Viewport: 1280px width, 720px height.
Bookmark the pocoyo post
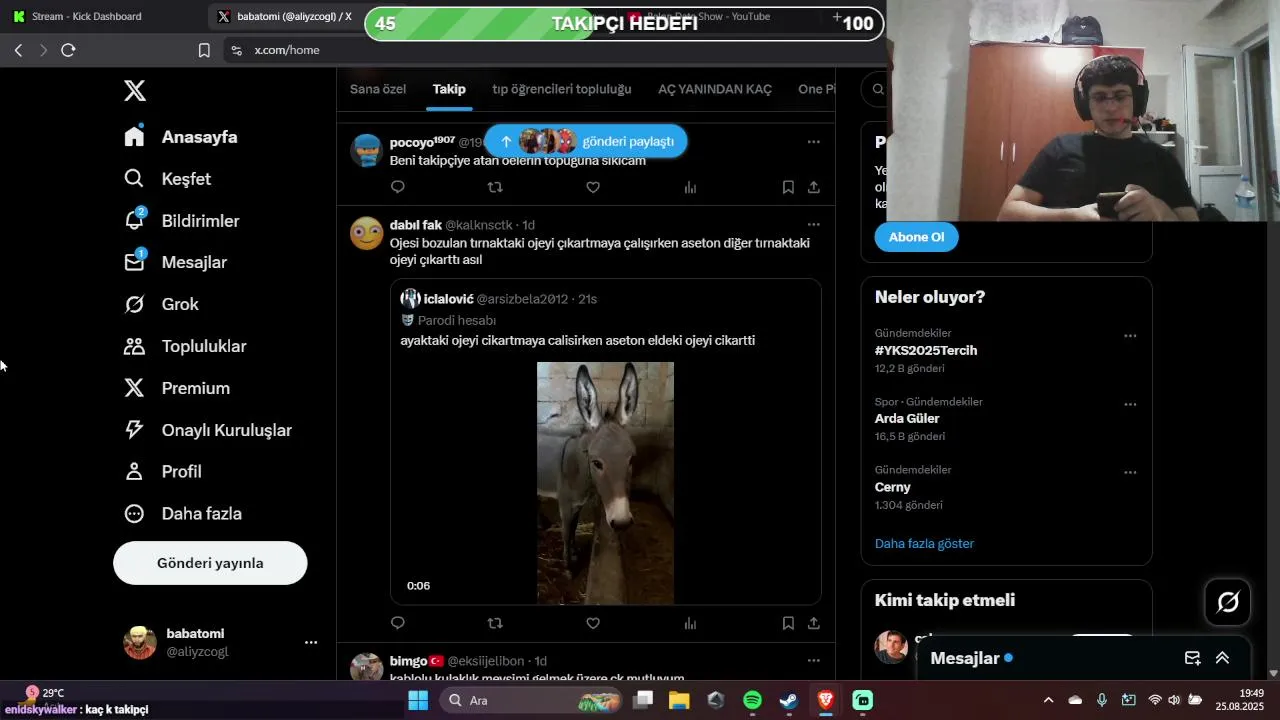point(788,187)
